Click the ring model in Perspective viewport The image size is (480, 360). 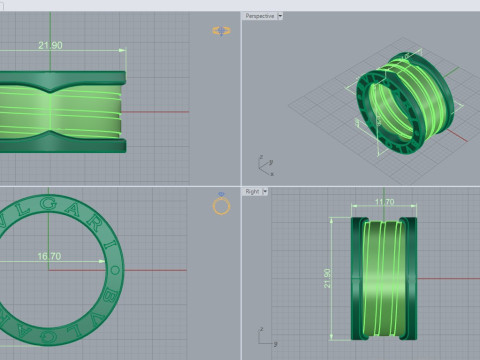click(x=405, y=104)
